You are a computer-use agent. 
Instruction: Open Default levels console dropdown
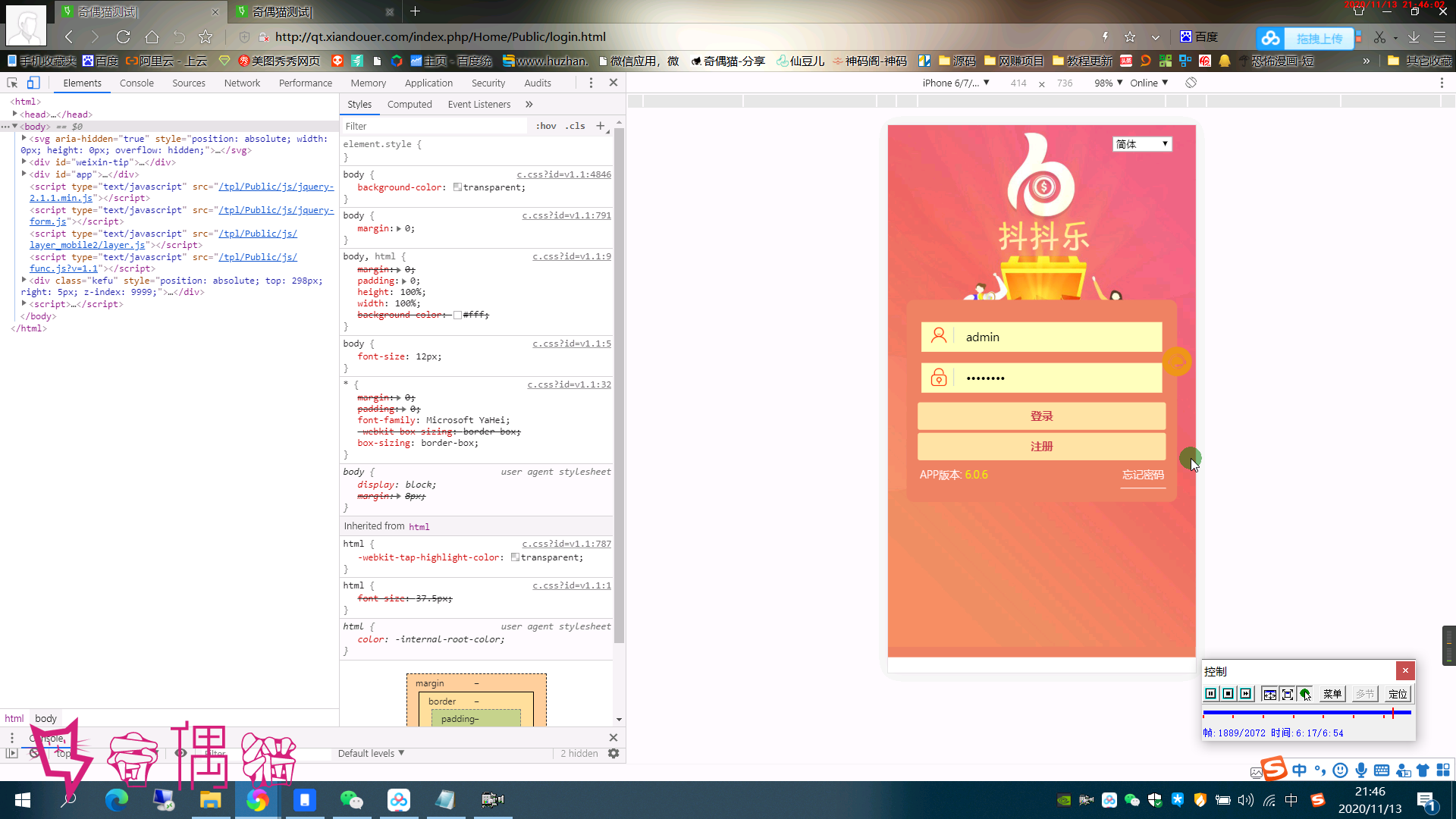coord(371,753)
